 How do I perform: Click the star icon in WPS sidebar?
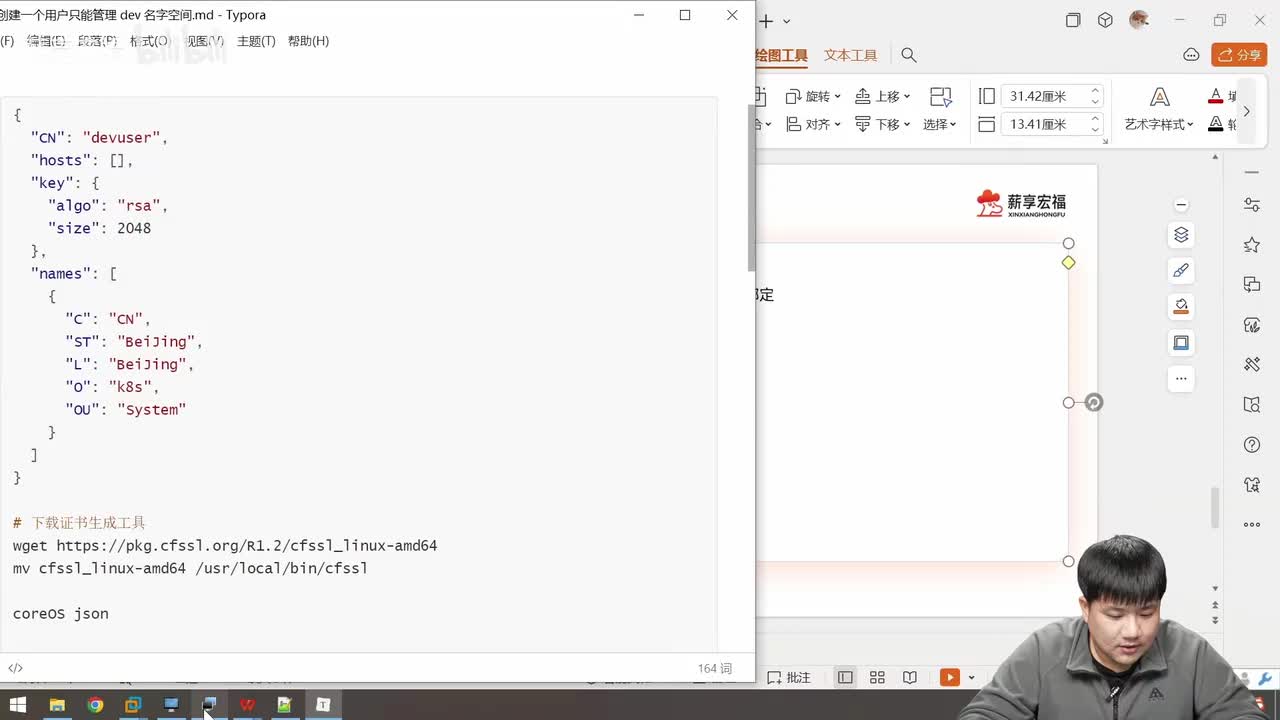coord(1251,245)
